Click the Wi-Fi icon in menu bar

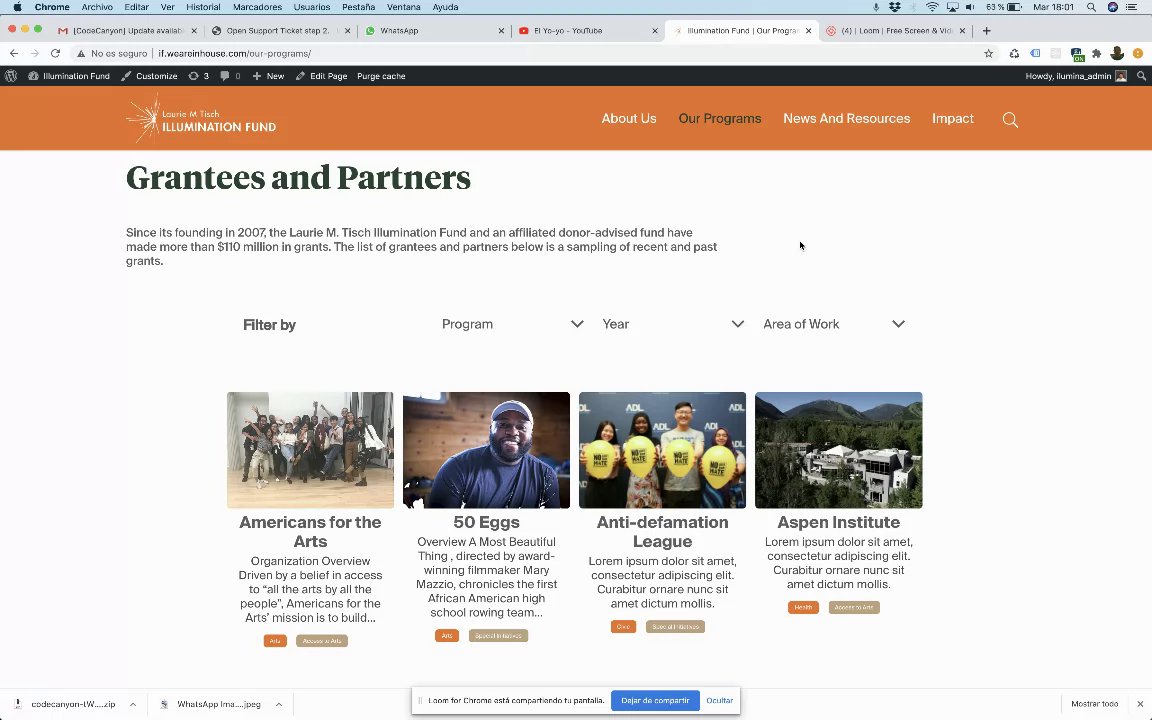tap(932, 7)
